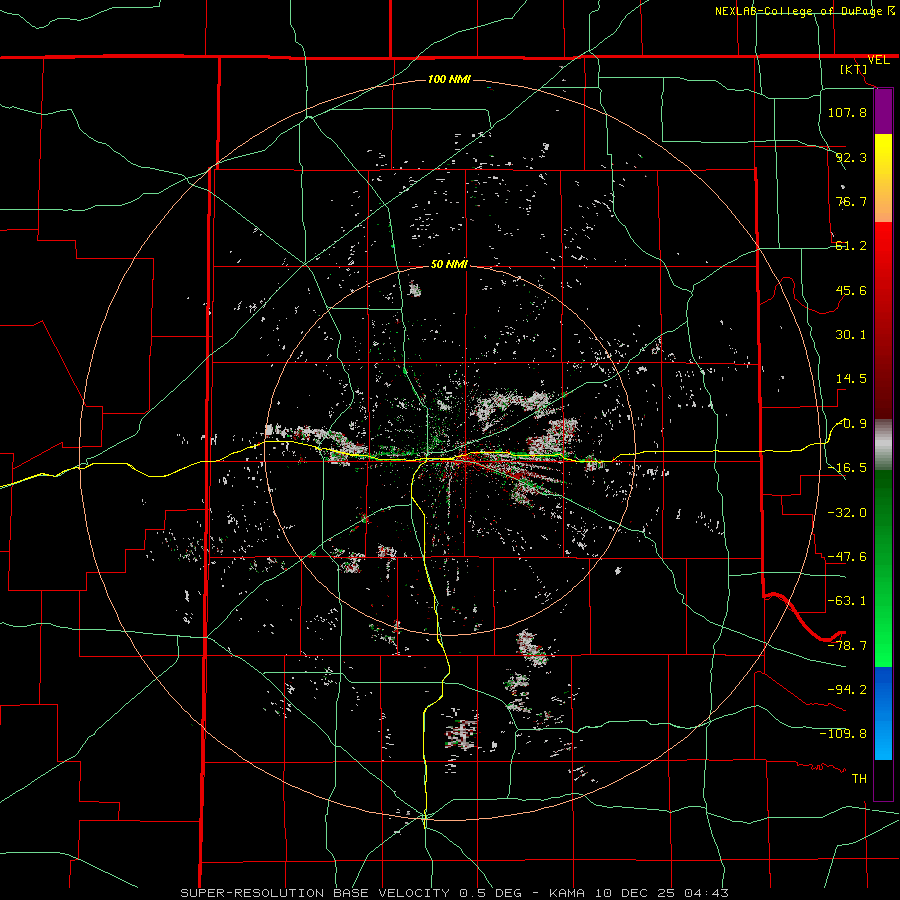Click the NEXLAB-College of DuPage label

point(798,11)
